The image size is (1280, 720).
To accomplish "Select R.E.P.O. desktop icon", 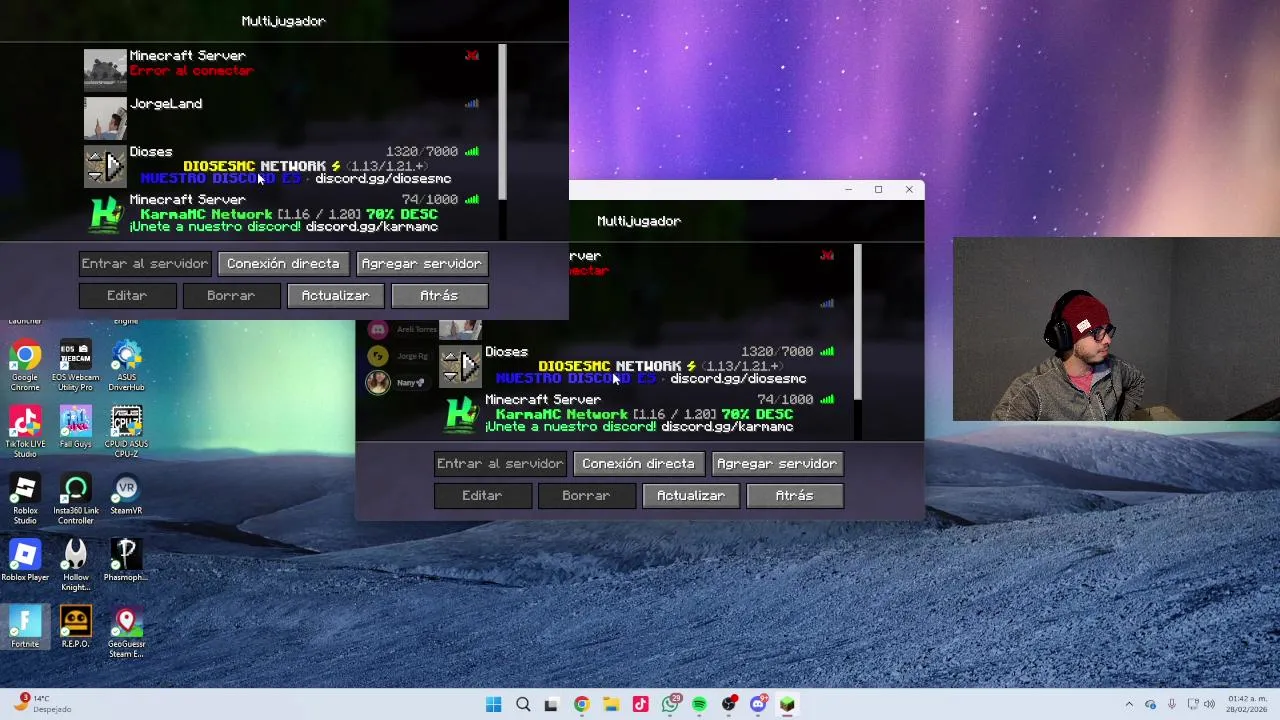I will click(x=75, y=627).
